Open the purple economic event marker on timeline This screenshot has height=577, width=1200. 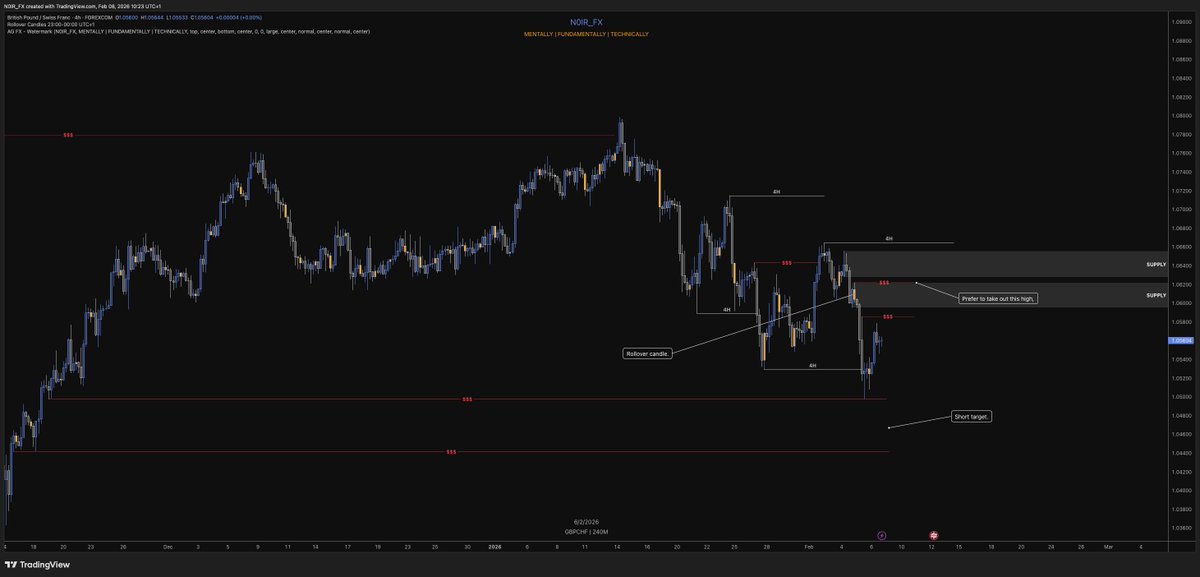881,536
